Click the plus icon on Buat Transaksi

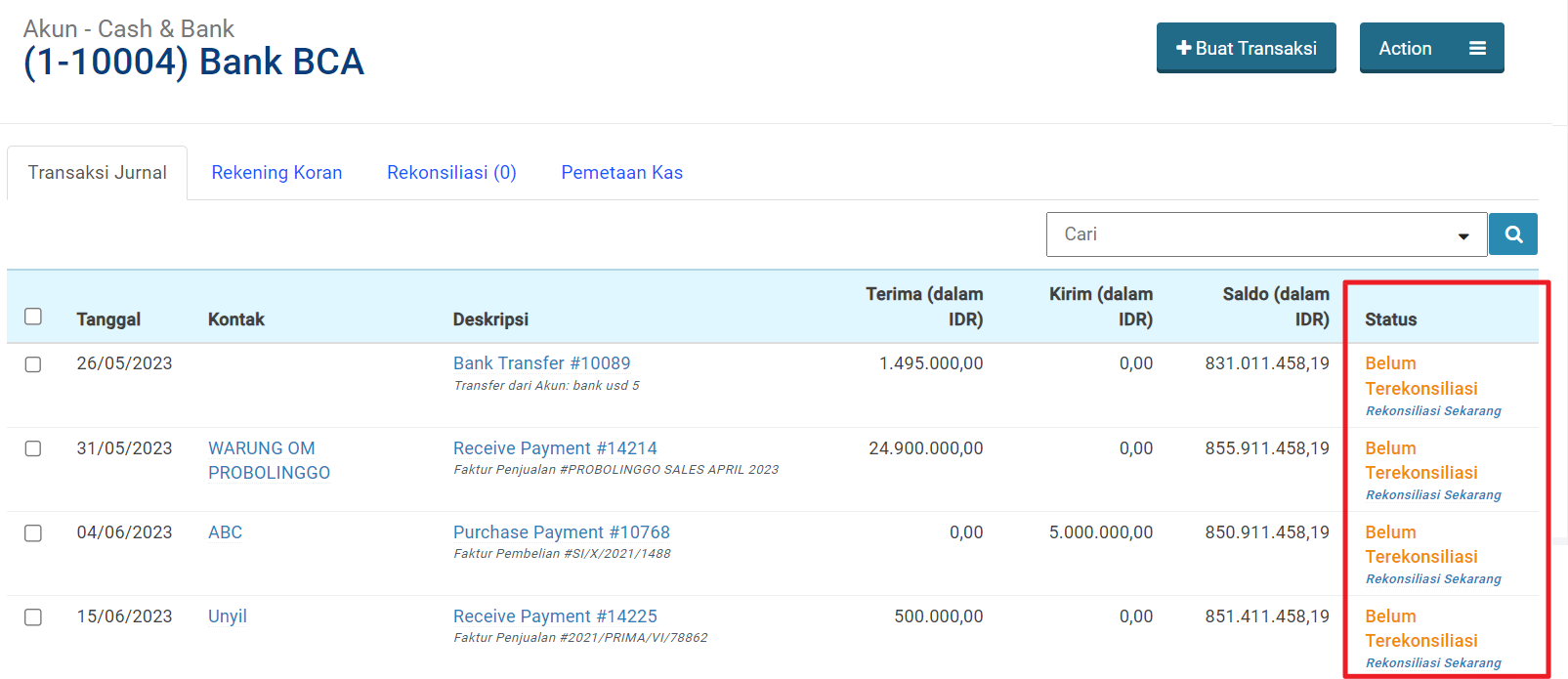(1184, 48)
